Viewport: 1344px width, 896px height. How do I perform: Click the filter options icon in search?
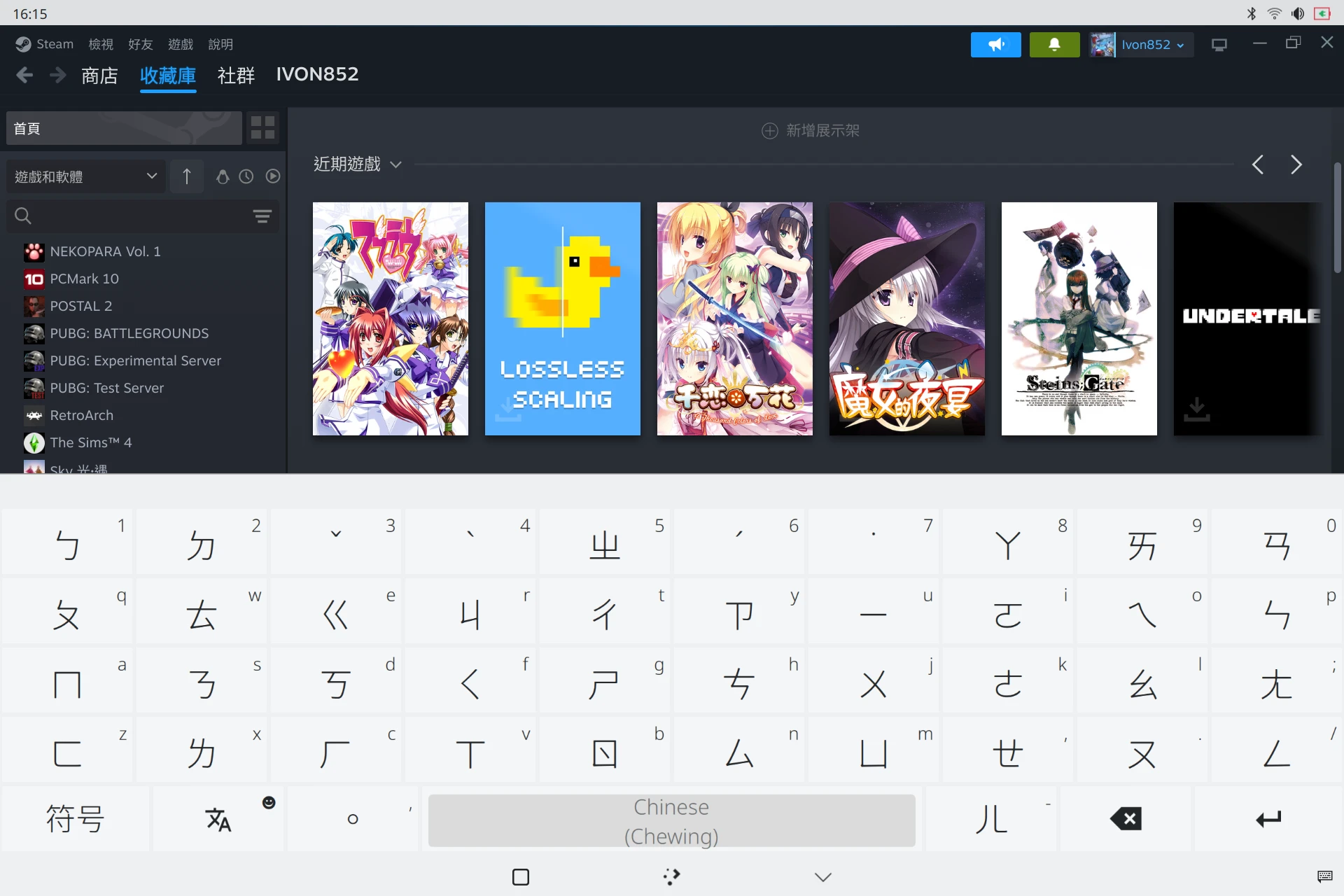click(262, 216)
